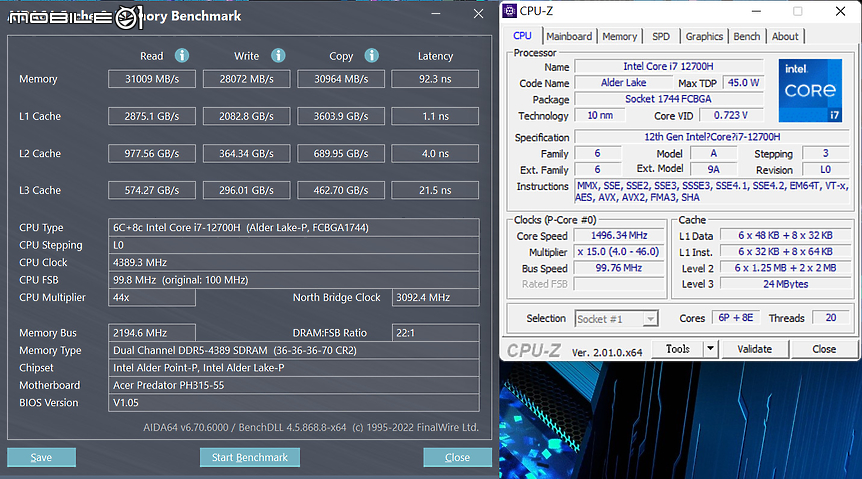Image resolution: width=862 pixels, height=479 pixels.
Task: Switch to the Memory tab in CPU-Z
Action: coord(620,36)
